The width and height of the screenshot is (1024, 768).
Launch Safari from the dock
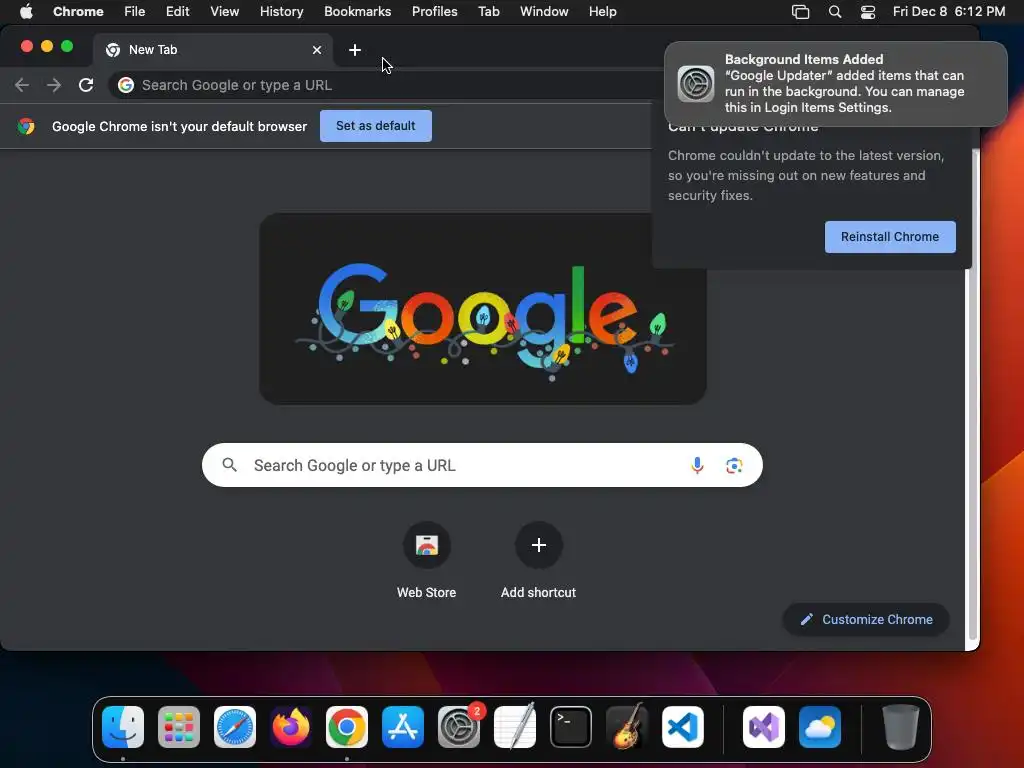pos(235,727)
